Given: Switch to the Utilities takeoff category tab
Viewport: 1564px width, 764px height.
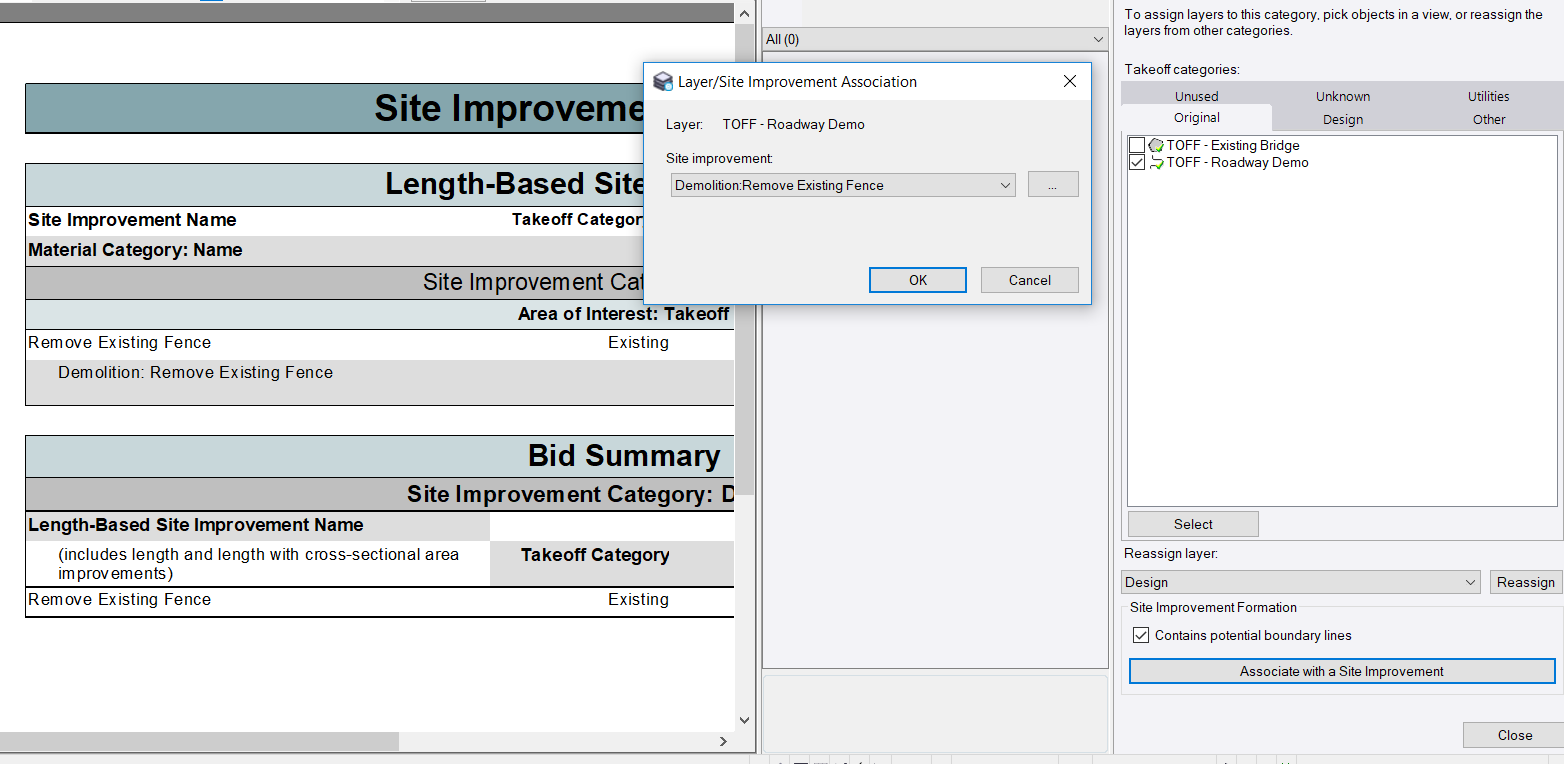Looking at the screenshot, I should (x=1488, y=95).
